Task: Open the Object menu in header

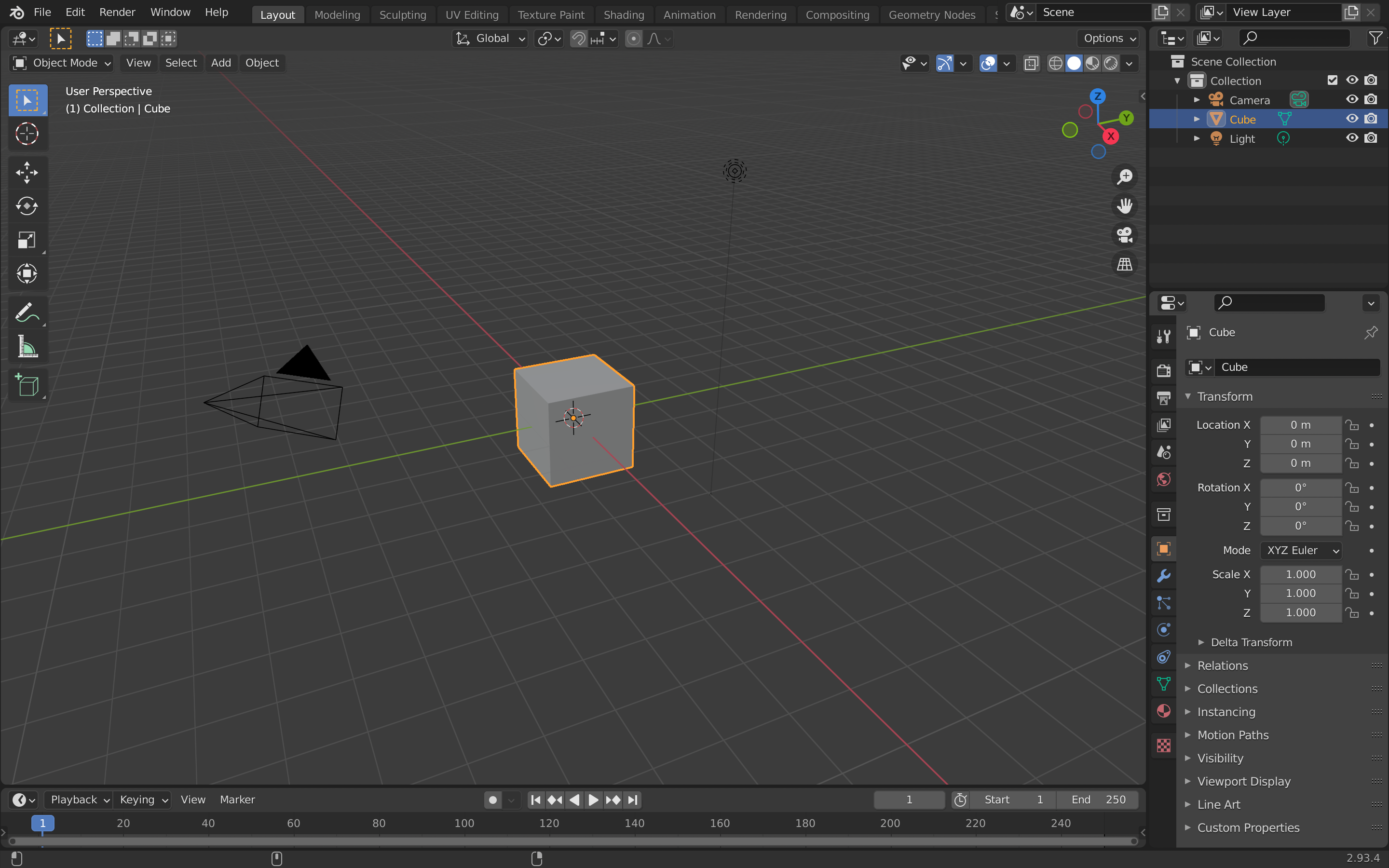Action: (x=262, y=62)
